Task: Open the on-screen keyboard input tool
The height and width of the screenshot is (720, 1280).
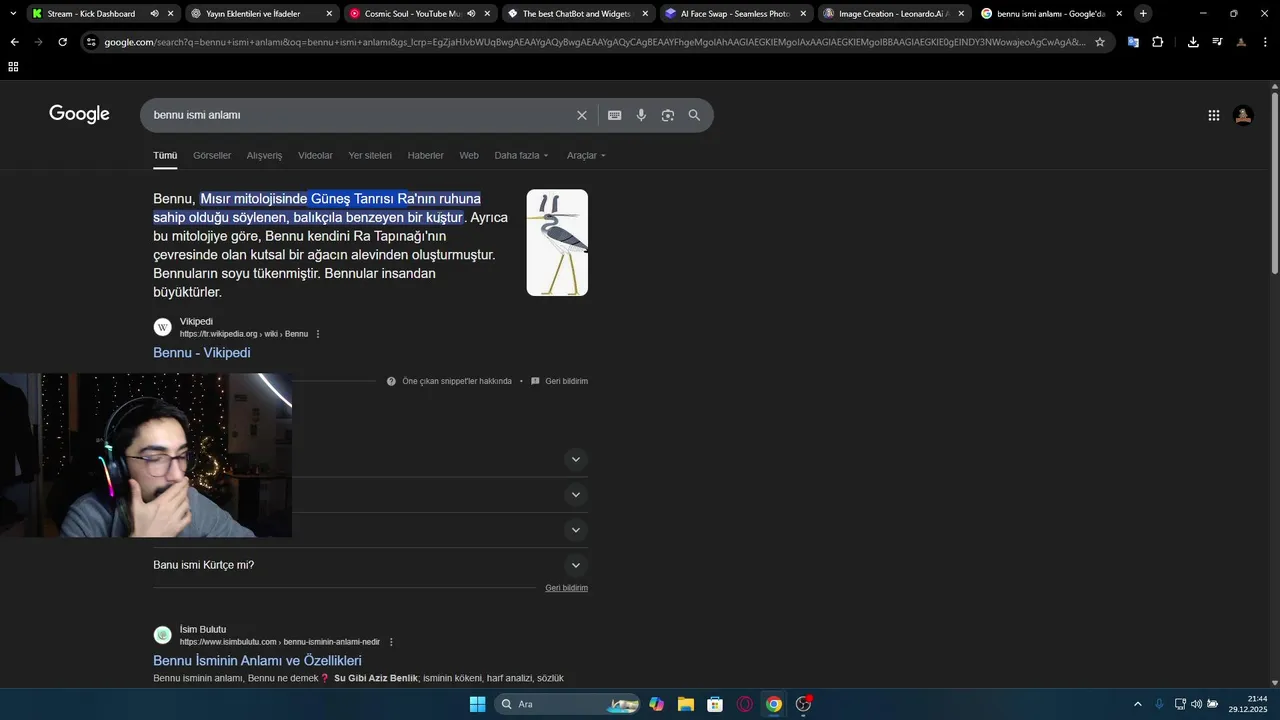Action: (x=615, y=115)
